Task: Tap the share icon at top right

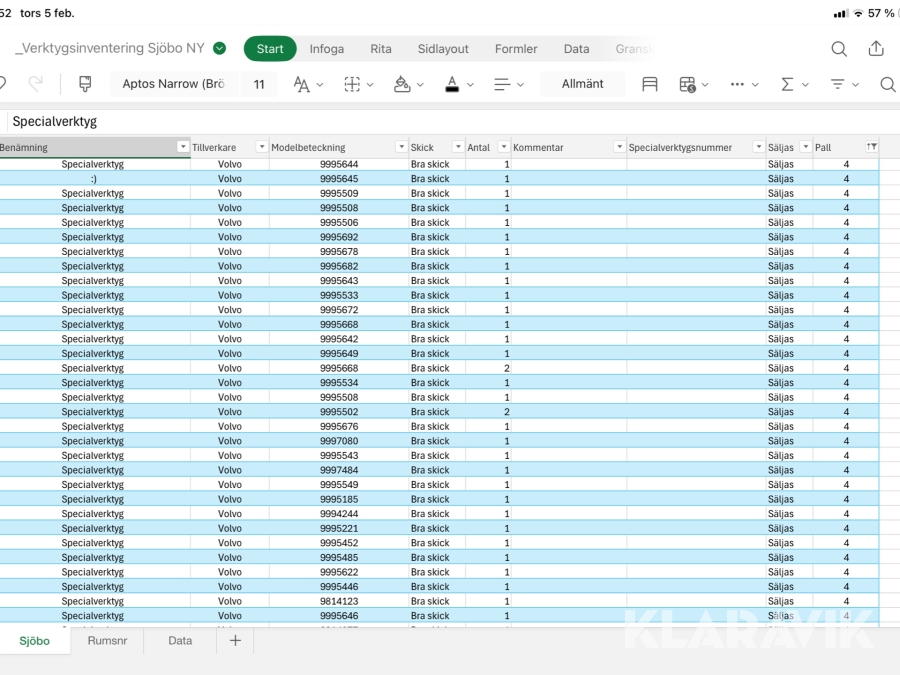Action: coord(876,48)
